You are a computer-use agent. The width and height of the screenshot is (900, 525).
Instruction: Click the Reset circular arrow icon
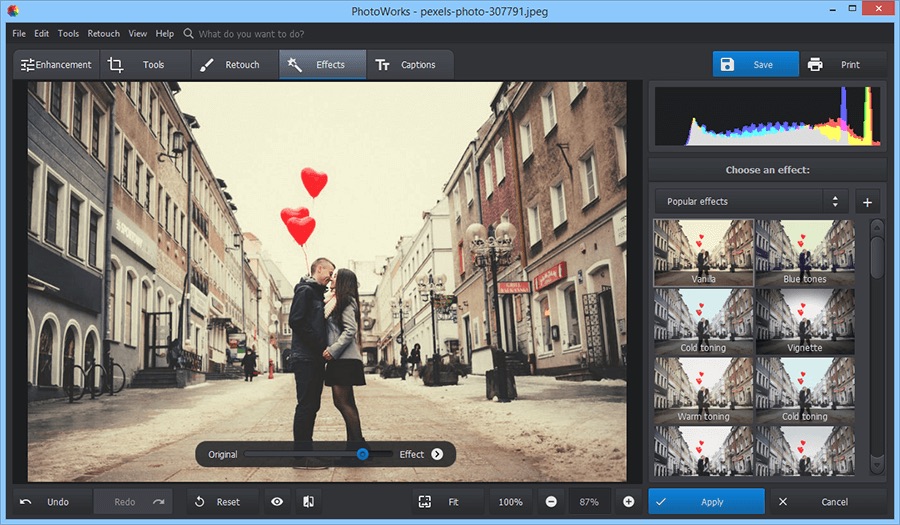[x=199, y=502]
